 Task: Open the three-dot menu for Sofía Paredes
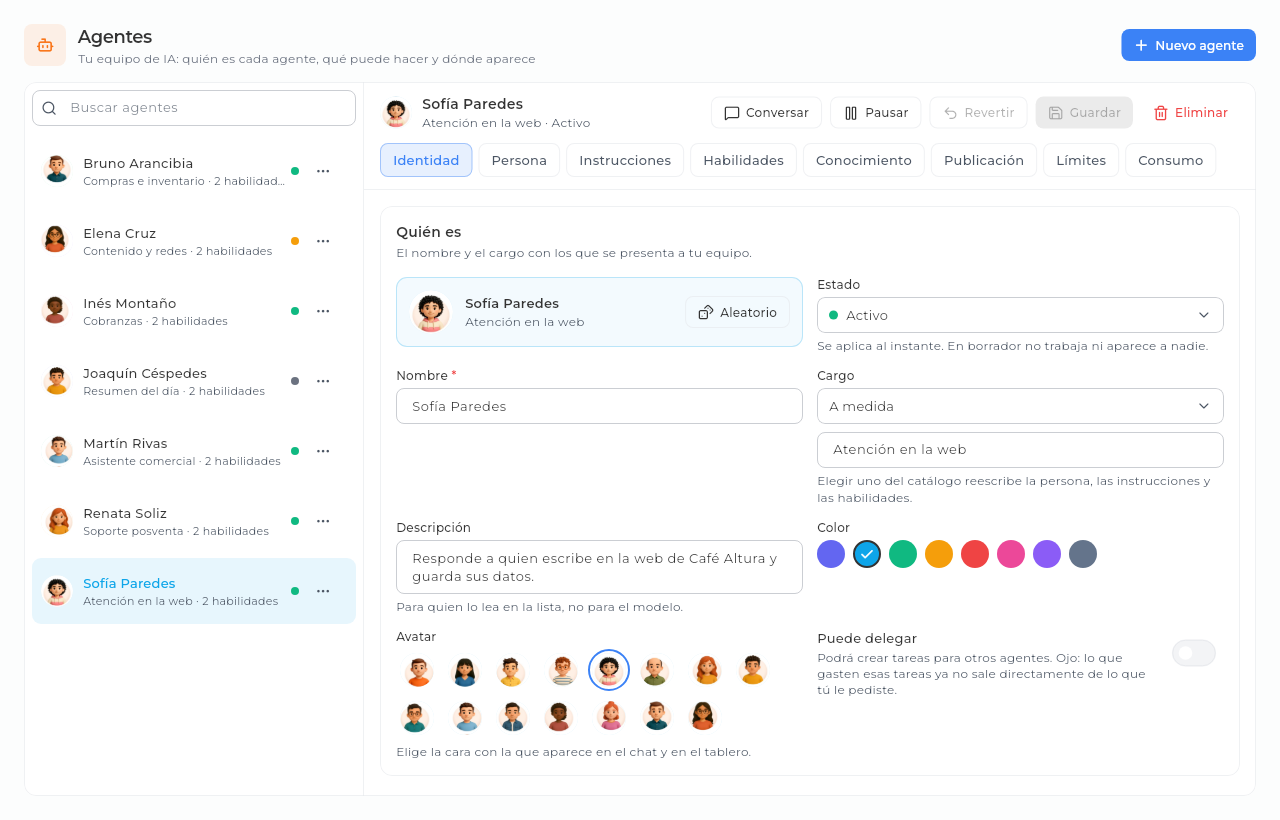click(x=323, y=591)
